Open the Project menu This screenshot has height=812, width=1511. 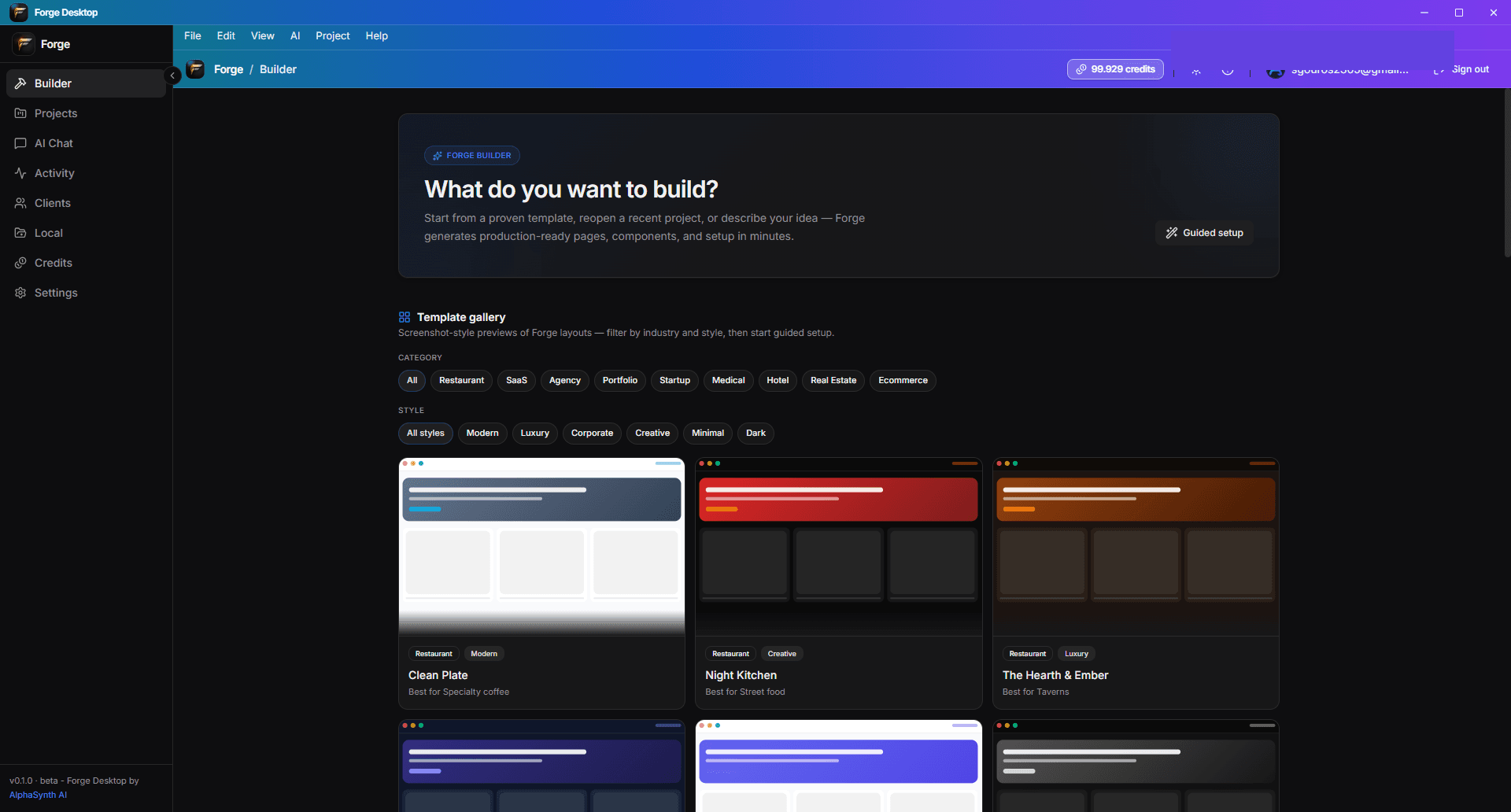333,36
